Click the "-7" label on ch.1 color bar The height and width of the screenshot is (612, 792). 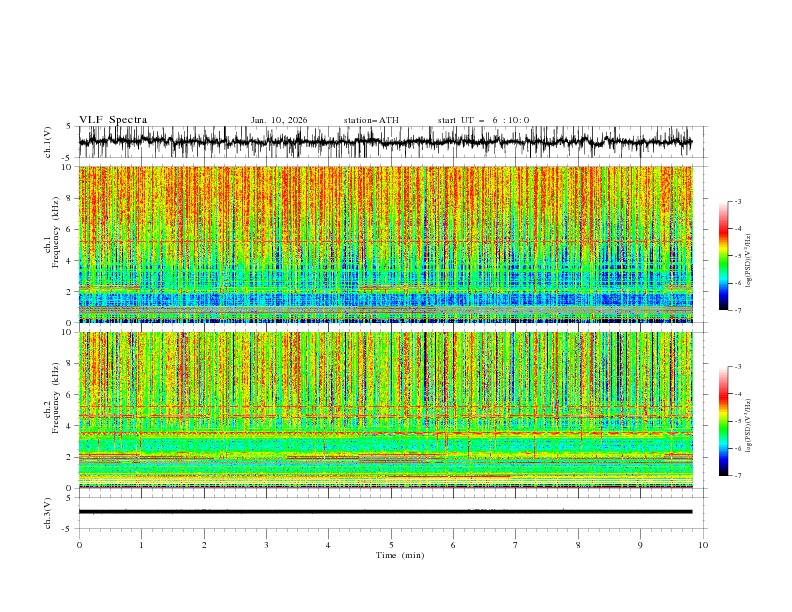pyautogui.click(x=738, y=310)
